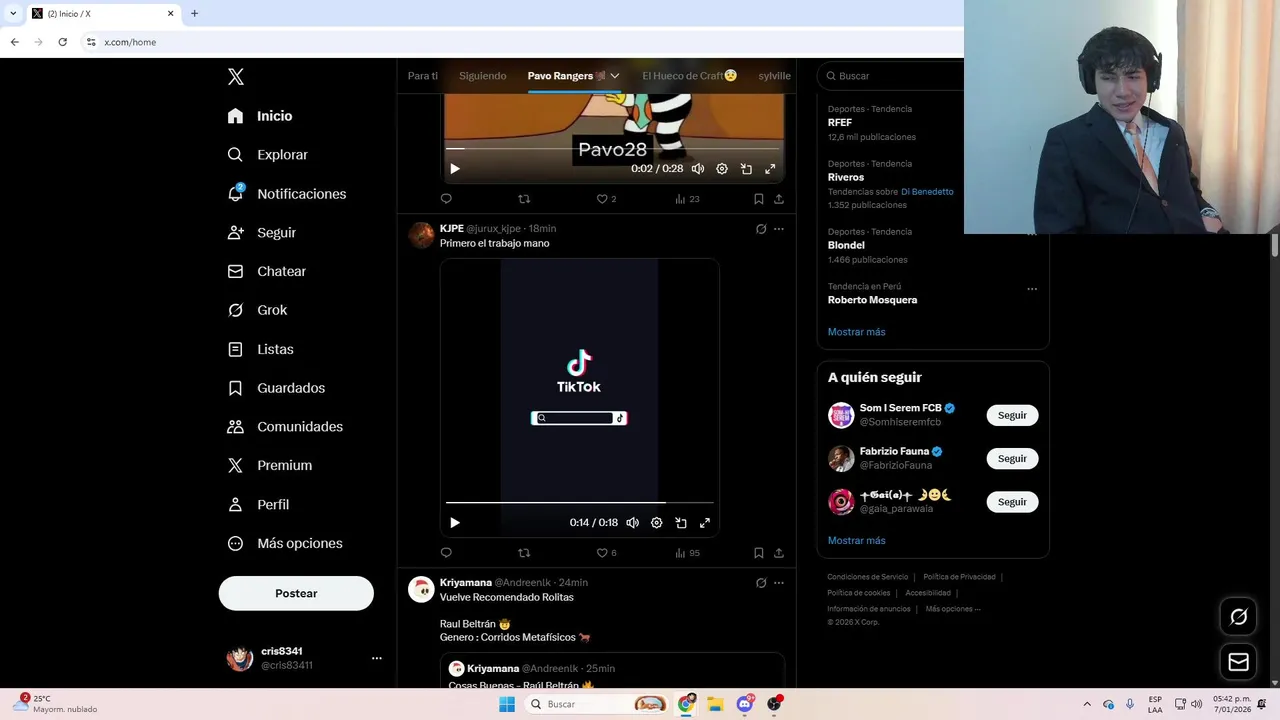Switch to El Hueco de Craft tab
This screenshot has width=1280, height=720.
[690, 76]
